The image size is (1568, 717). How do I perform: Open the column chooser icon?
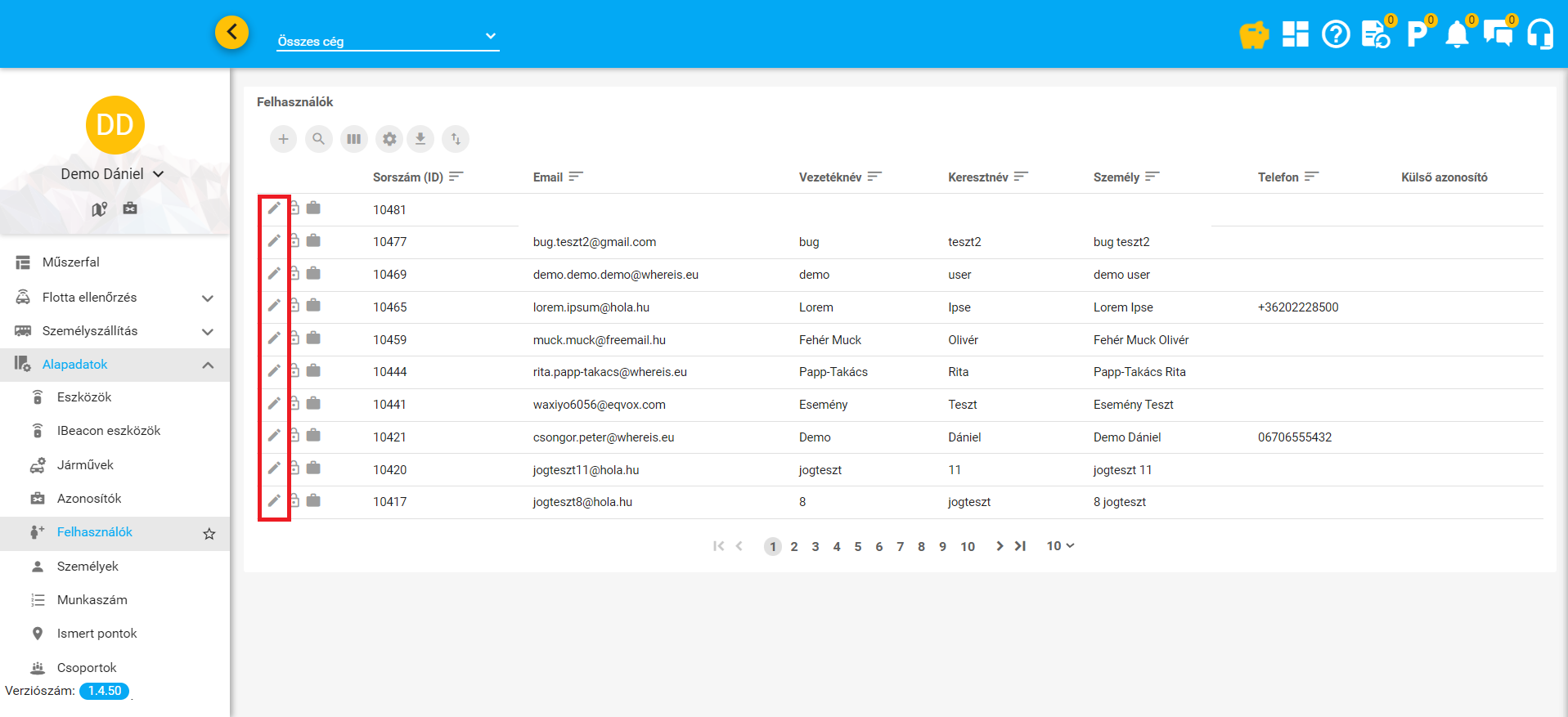click(x=353, y=139)
